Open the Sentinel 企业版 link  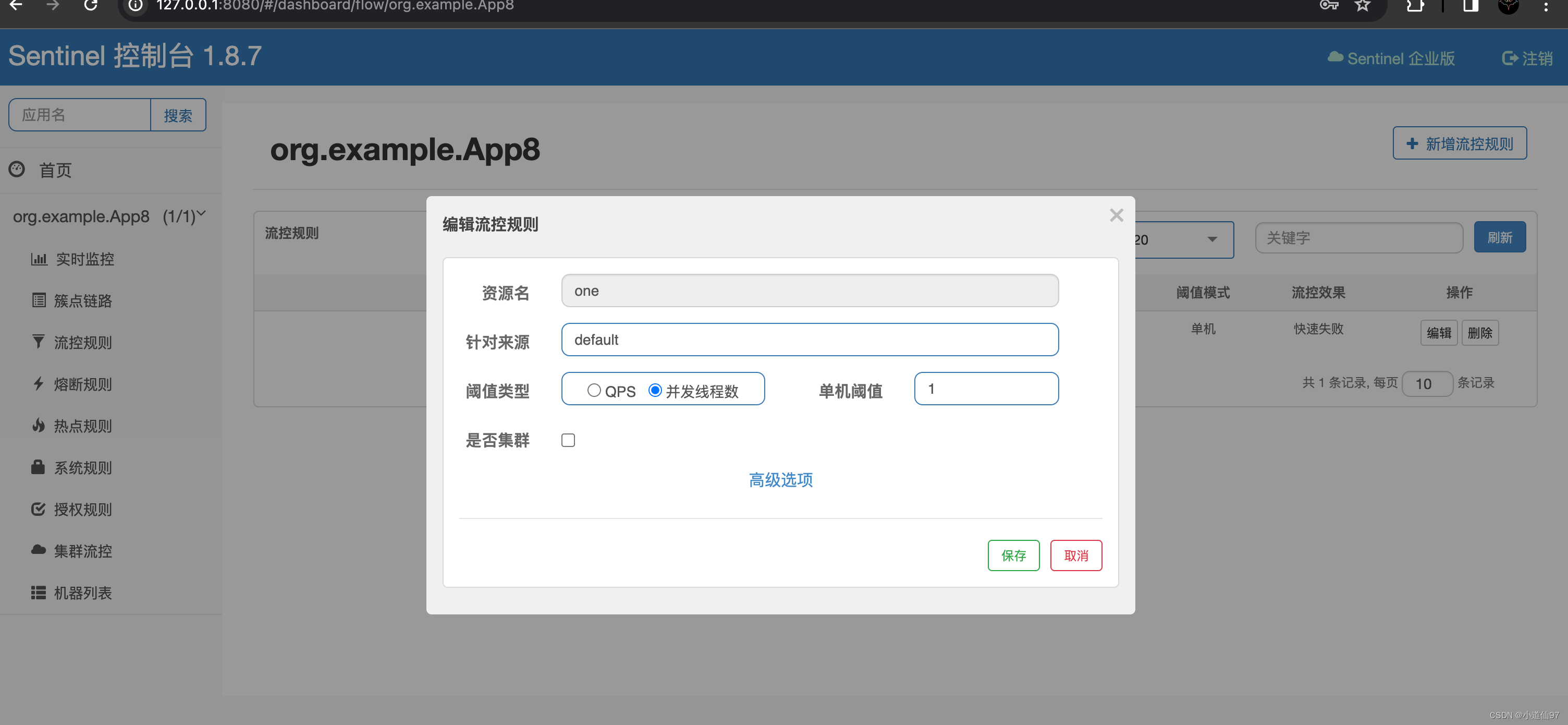coord(1391,58)
